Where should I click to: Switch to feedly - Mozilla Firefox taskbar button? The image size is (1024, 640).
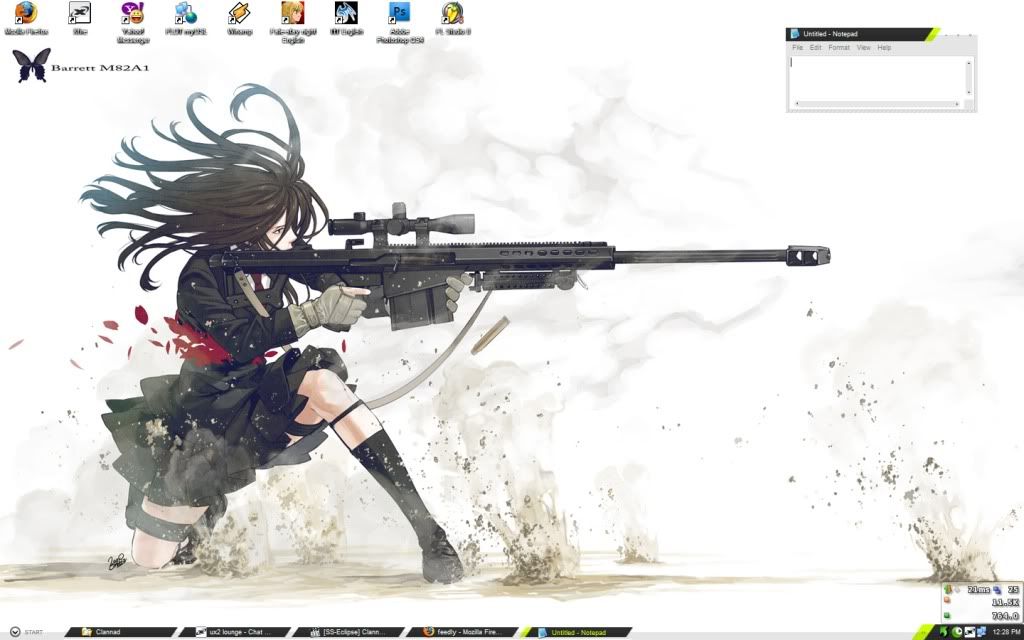tap(462, 632)
